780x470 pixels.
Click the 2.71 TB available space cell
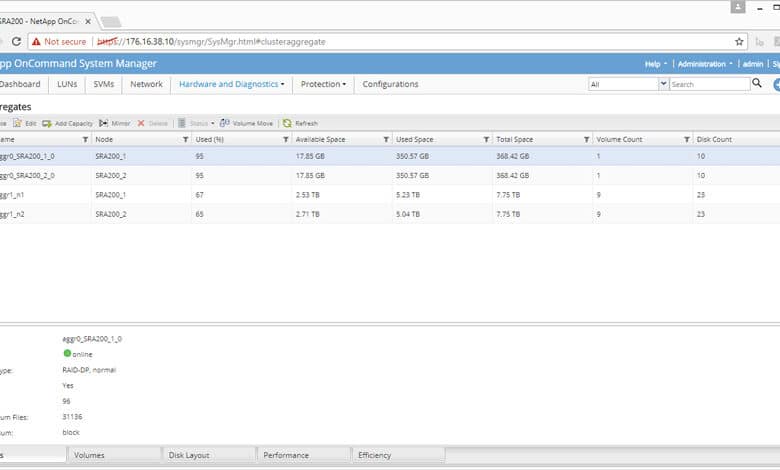click(x=307, y=214)
